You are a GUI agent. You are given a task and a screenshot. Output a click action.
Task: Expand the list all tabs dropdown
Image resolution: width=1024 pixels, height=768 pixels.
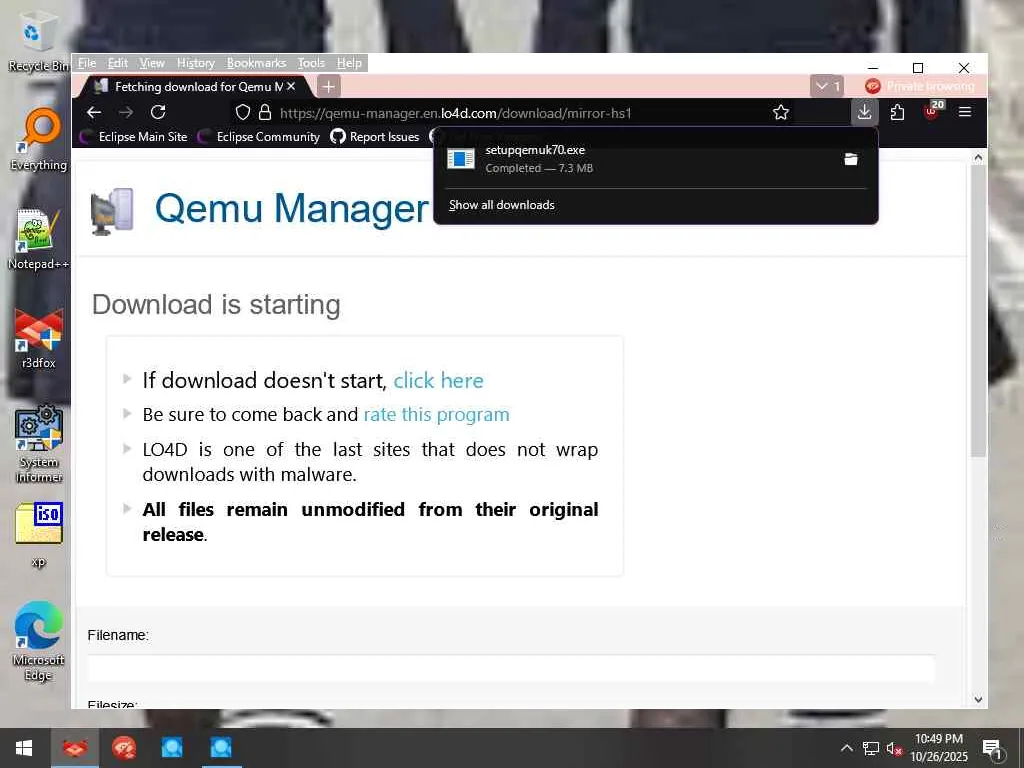pos(827,86)
